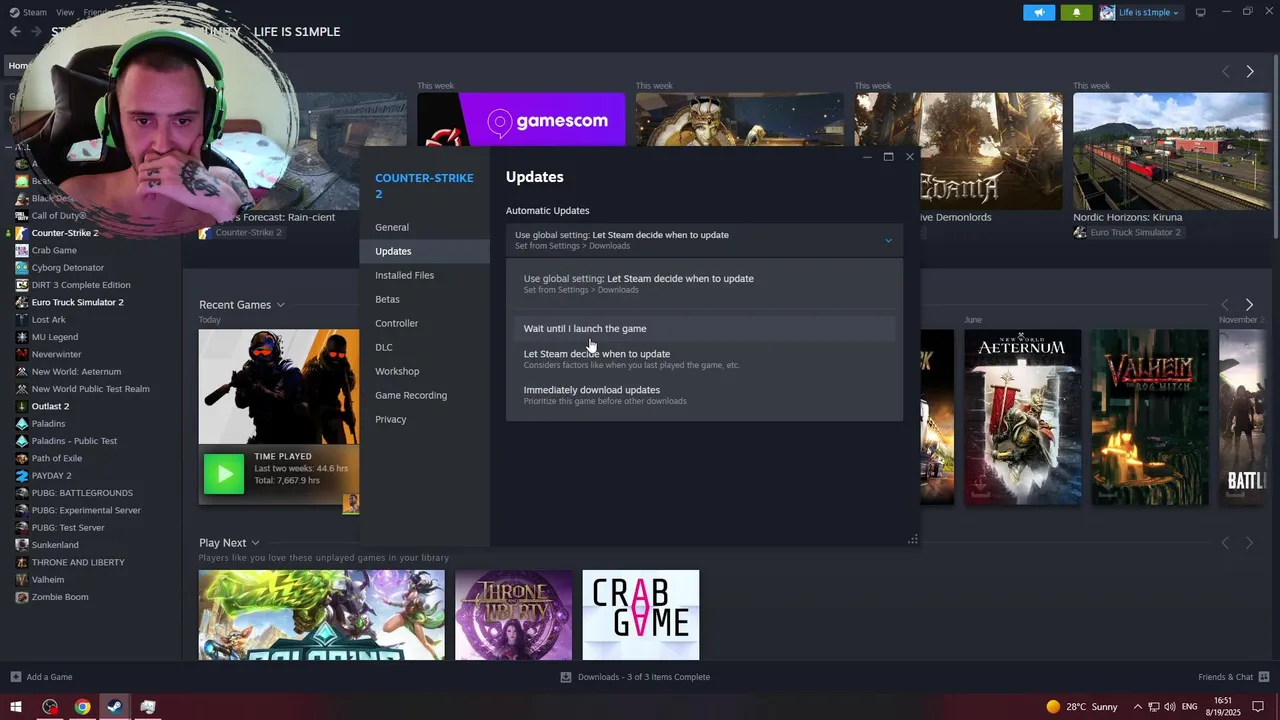
Task: Expand Recent Games dropdown chevron
Action: [281, 305]
